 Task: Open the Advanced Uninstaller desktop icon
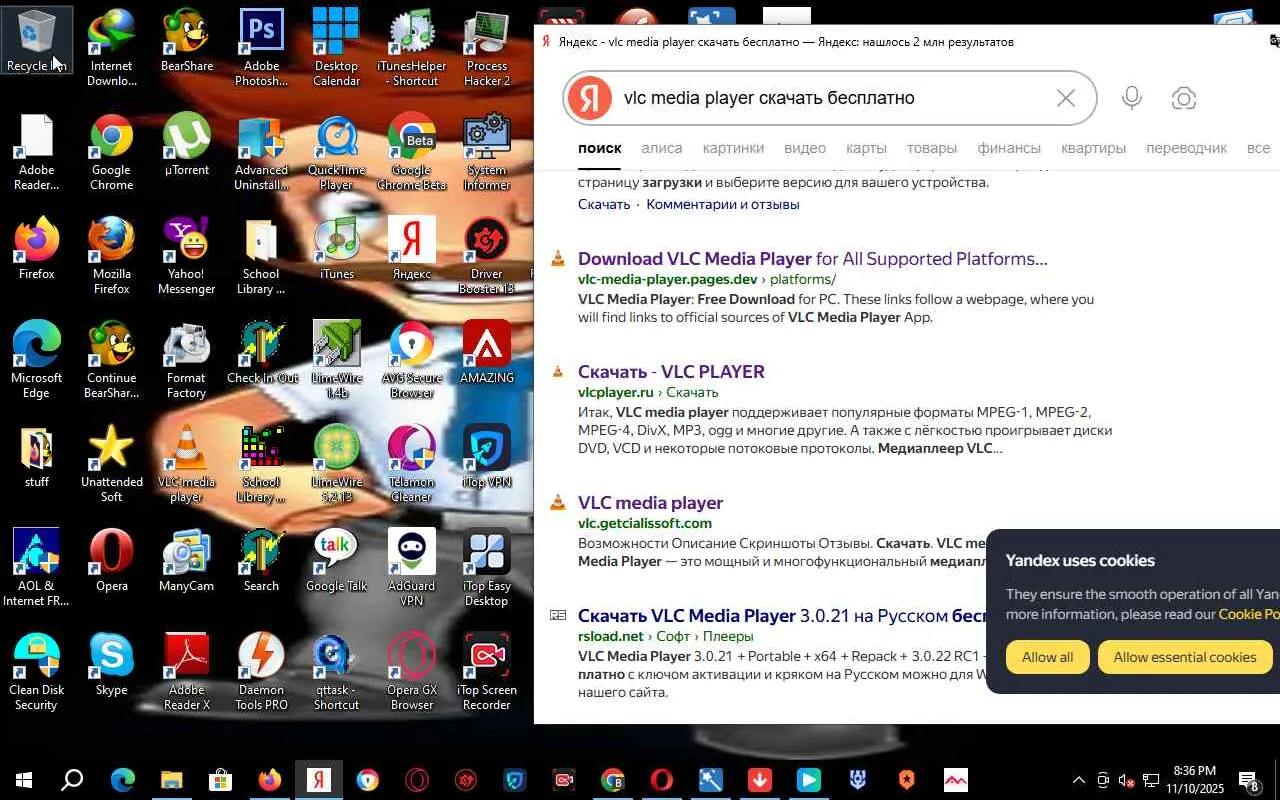click(261, 152)
